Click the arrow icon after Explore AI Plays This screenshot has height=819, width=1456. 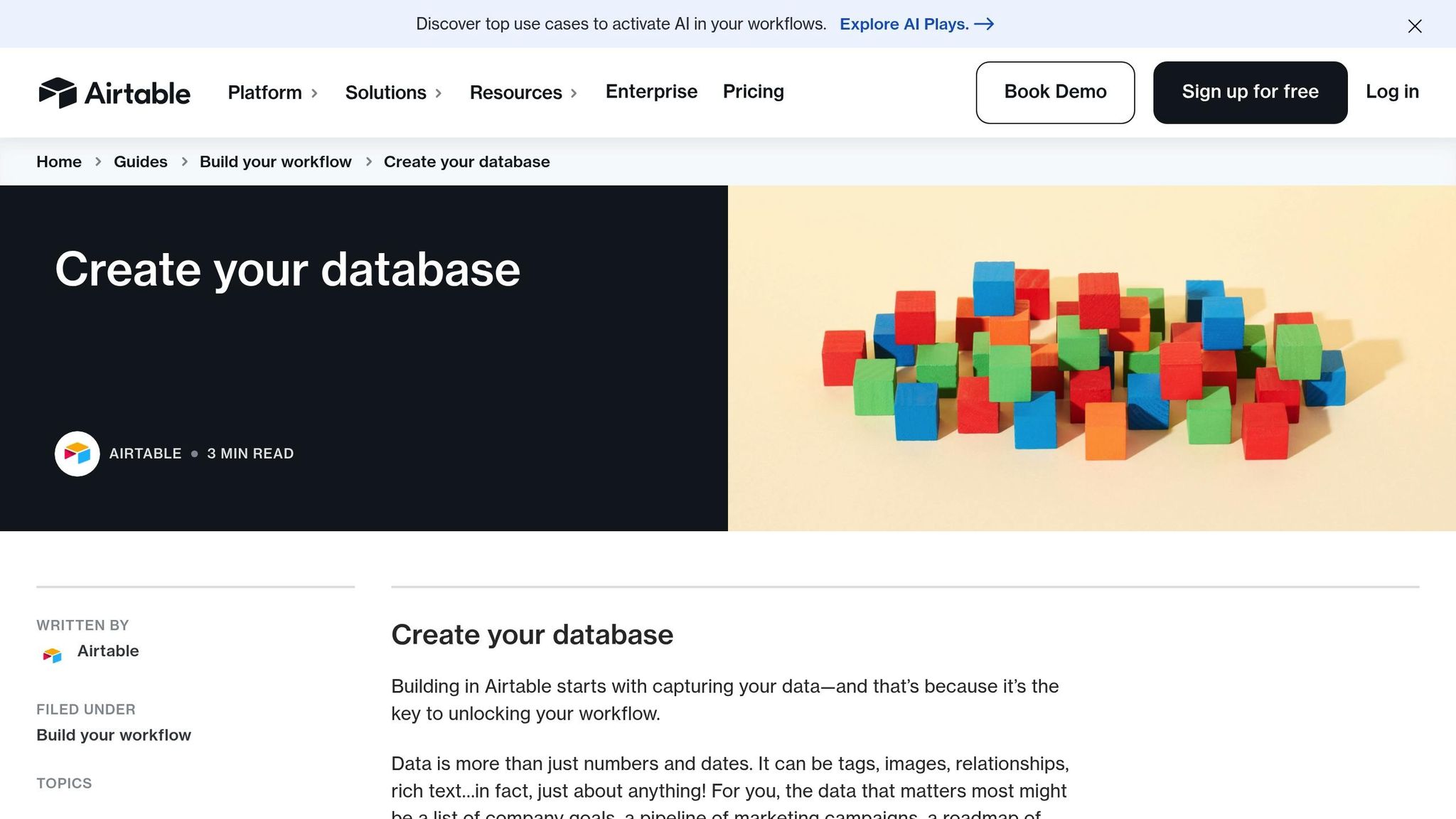pyautogui.click(x=985, y=24)
